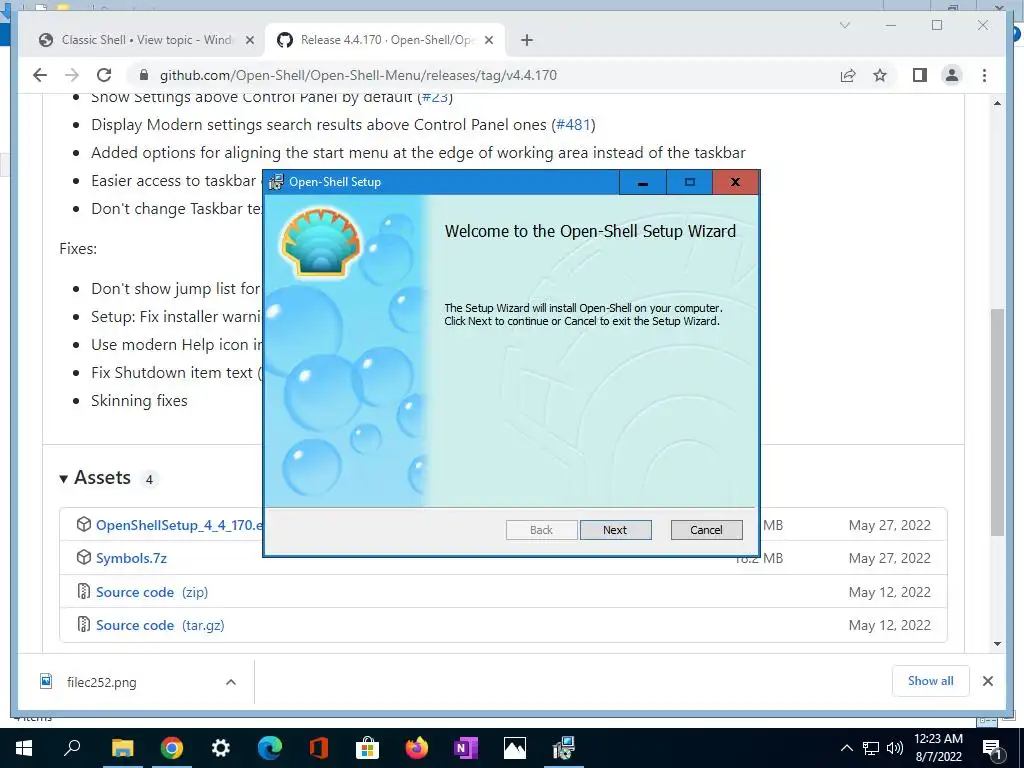Open Settings gear on taskbar

pos(221,748)
